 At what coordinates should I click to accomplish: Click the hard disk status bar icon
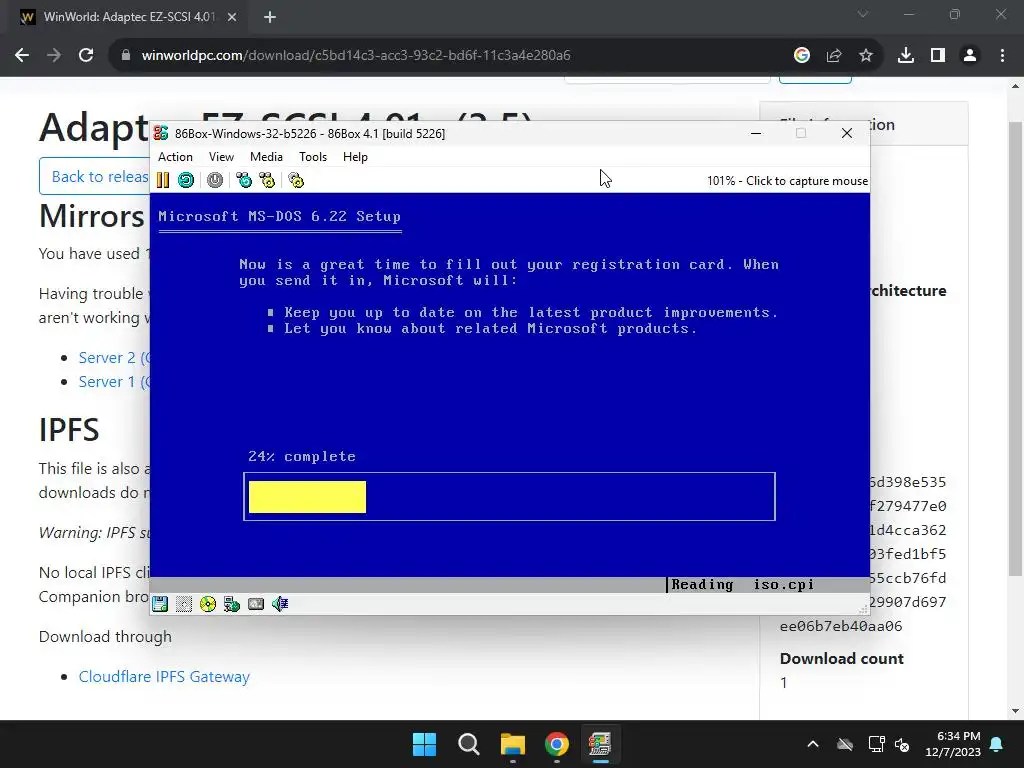256,604
